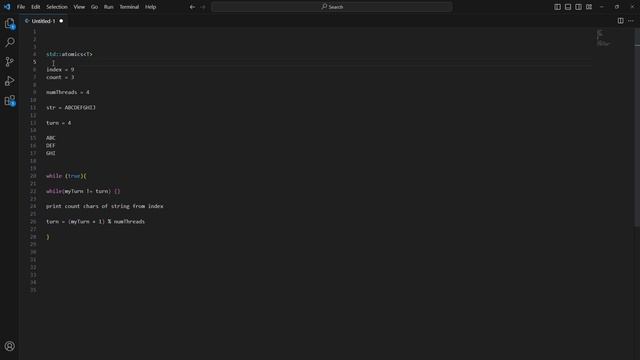Click line number 20 in gutter
640x360 pixels.
click(x=33, y=176)
